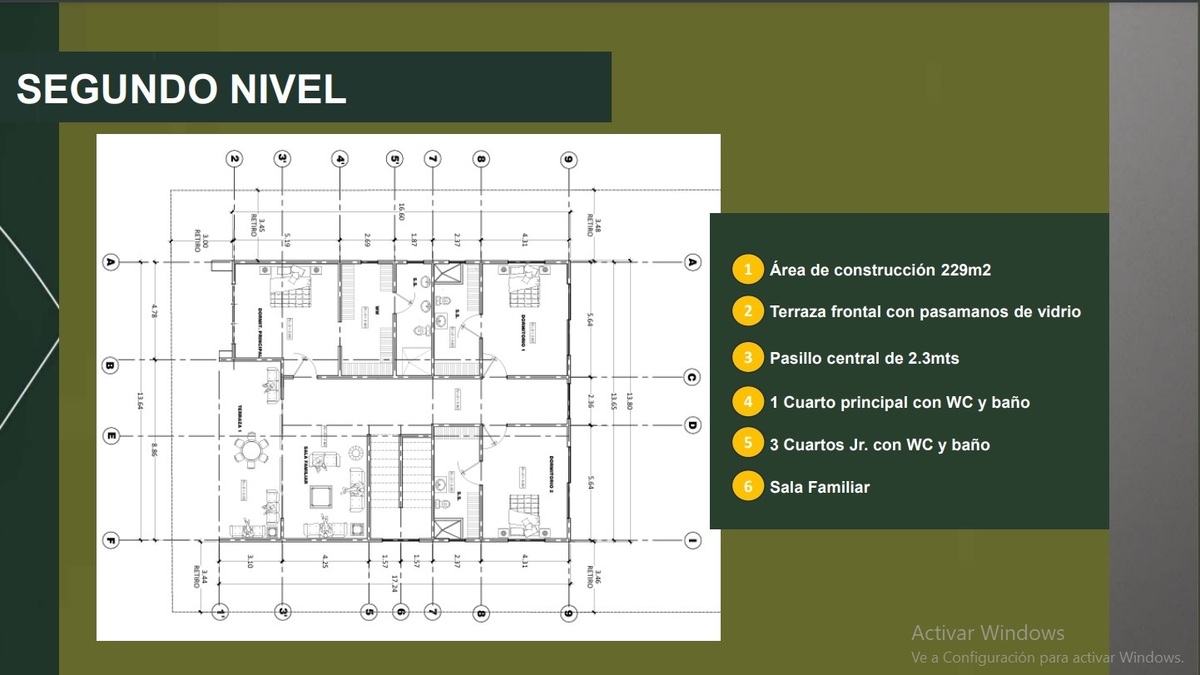Select the yellow number 2 circle
Image resolution: width=1200 pixels, height=675 pixels.
746,311
